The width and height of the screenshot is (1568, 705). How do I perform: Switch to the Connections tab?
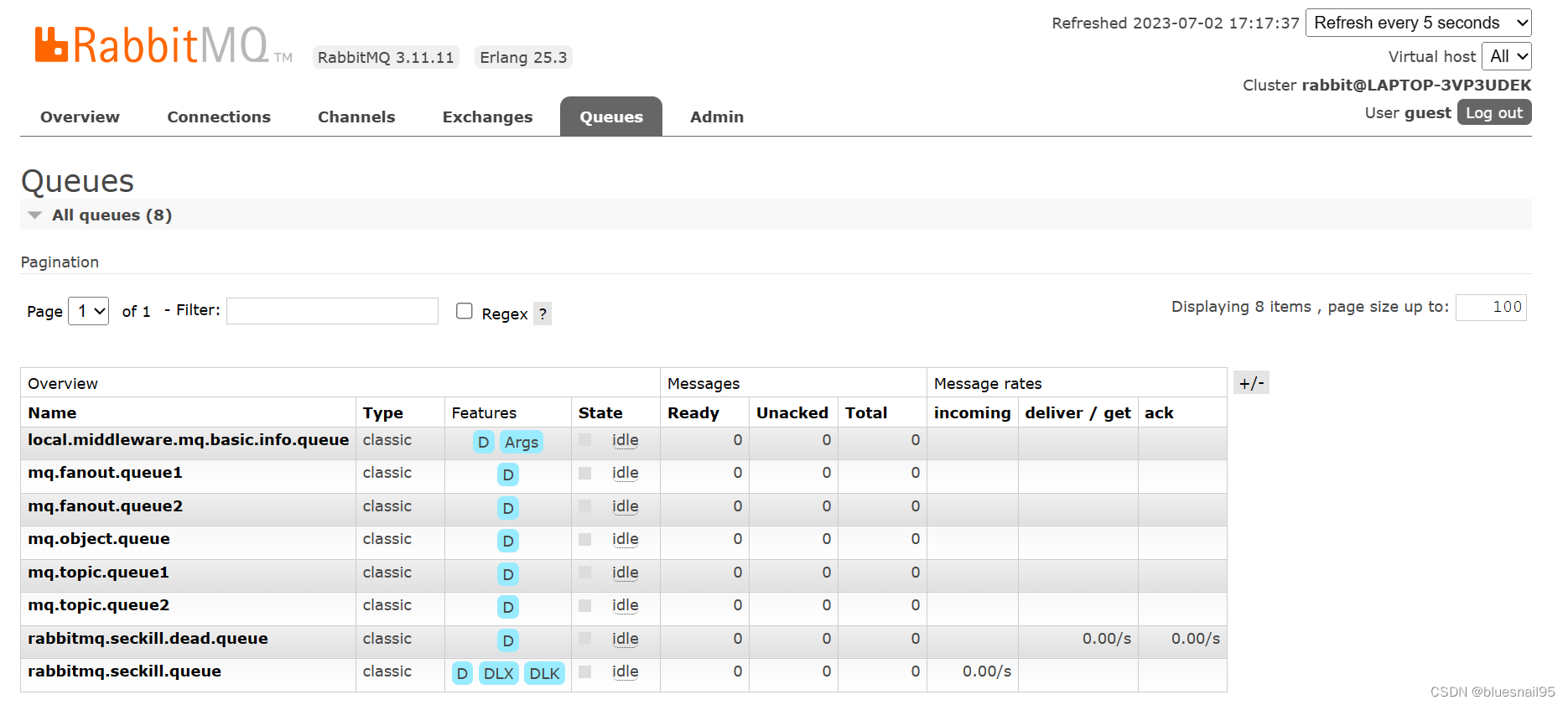[x=219, y=117]
